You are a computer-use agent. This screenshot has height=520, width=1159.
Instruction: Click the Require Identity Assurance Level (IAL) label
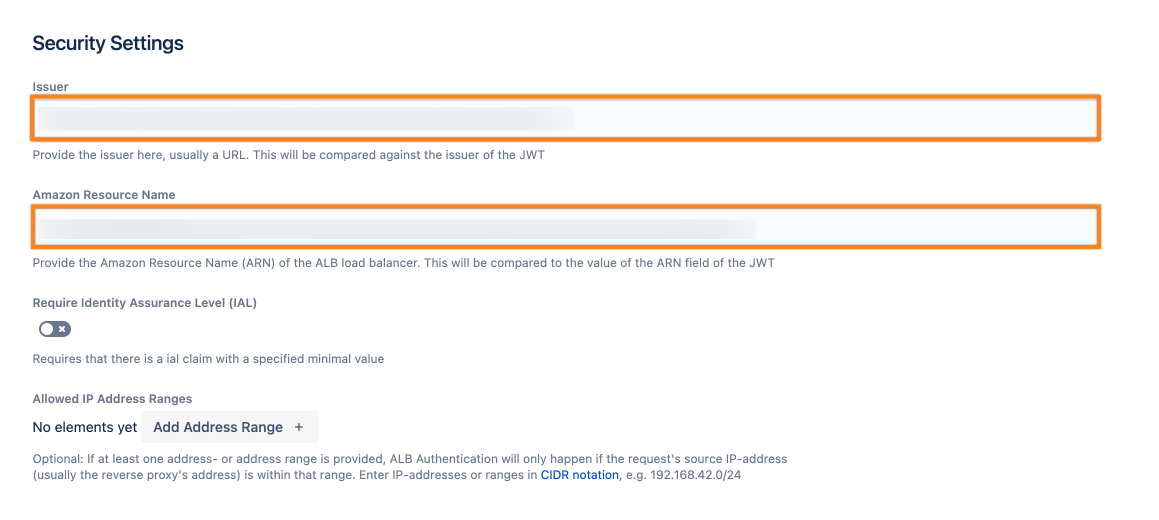pyautogui.click(x=144, y=303)
